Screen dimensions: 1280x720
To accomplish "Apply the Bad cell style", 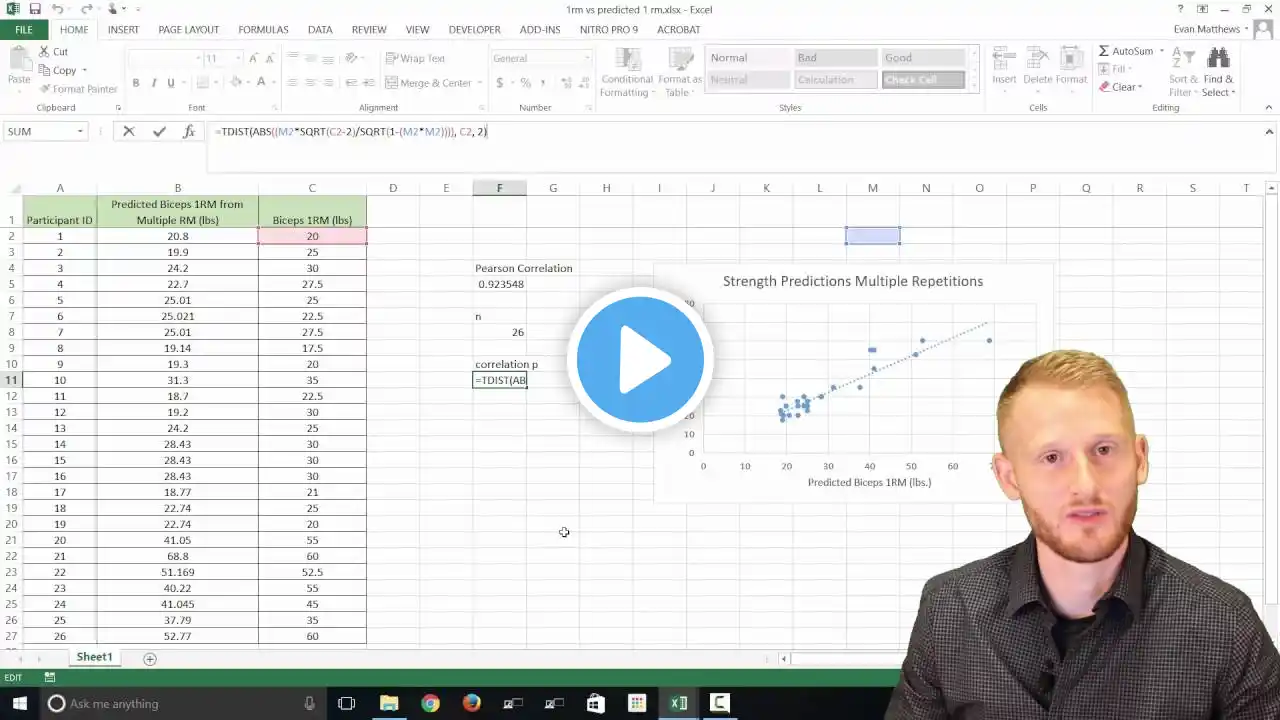I will point(836,58).
